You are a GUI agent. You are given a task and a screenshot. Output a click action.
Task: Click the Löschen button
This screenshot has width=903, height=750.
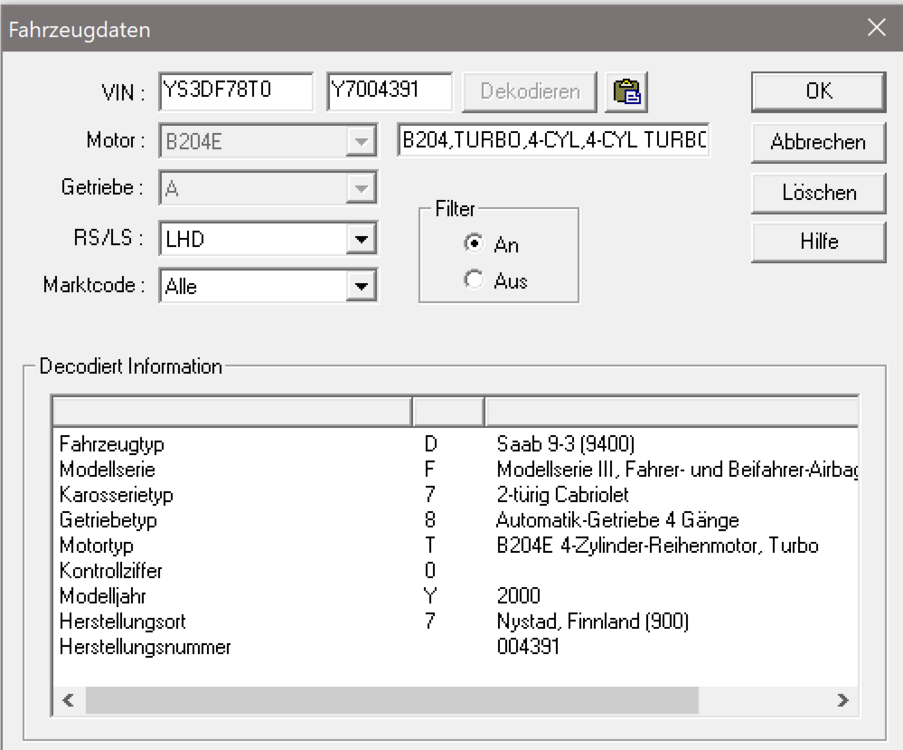pos(818,192)
